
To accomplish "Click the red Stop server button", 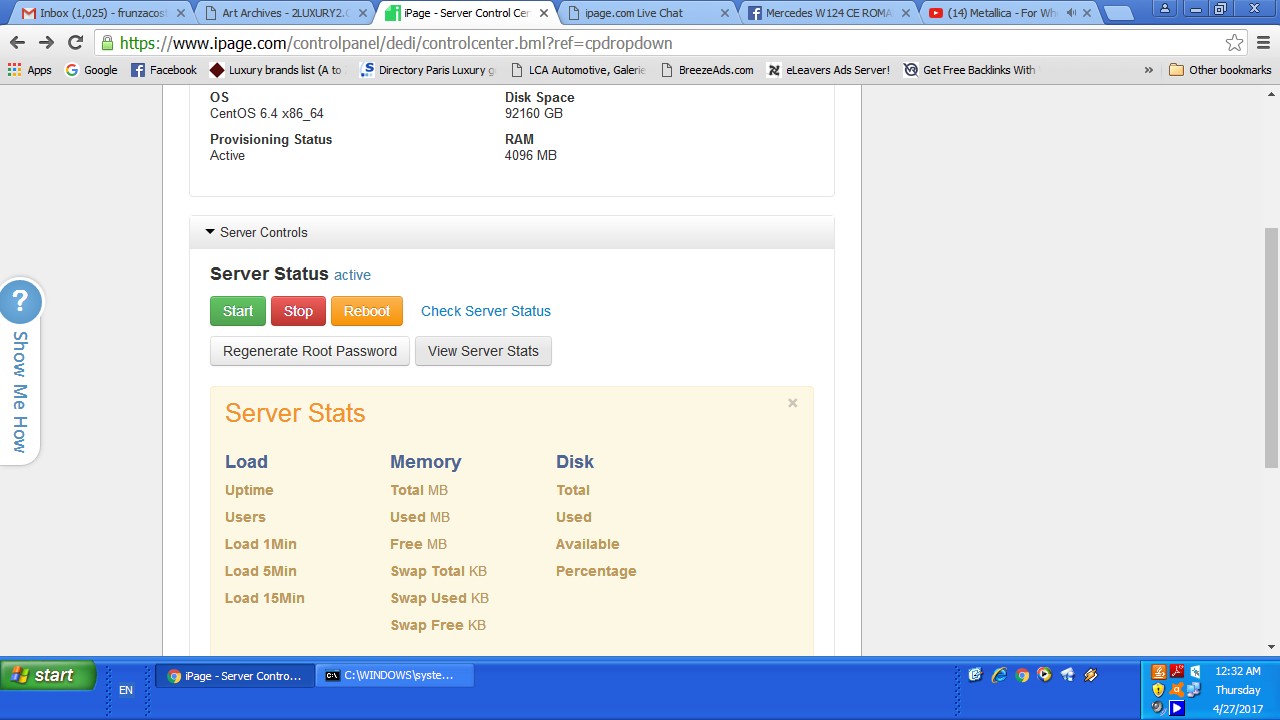I will coord(298,311).
